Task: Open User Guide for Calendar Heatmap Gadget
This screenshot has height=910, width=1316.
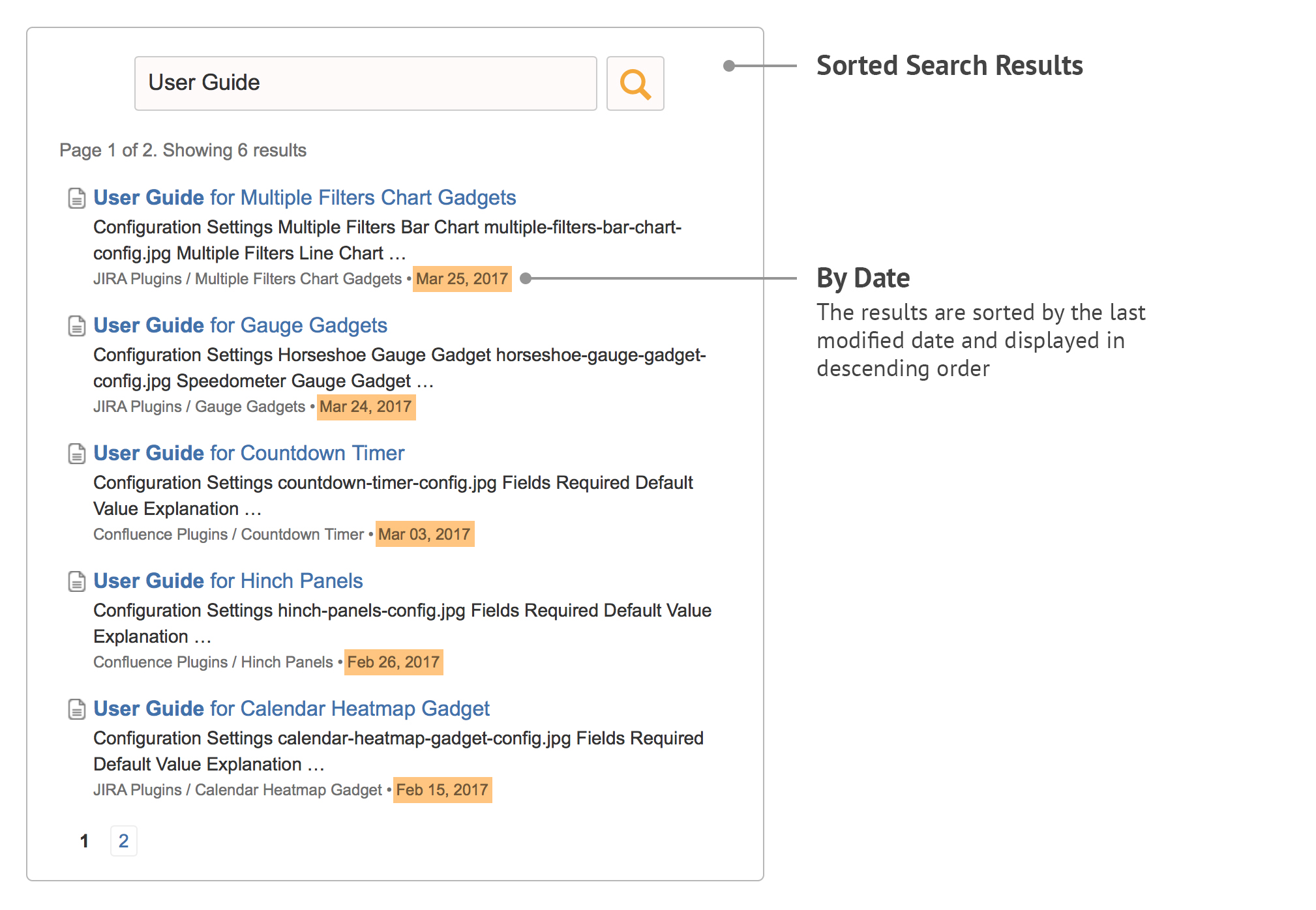Action: pos(291,709)
